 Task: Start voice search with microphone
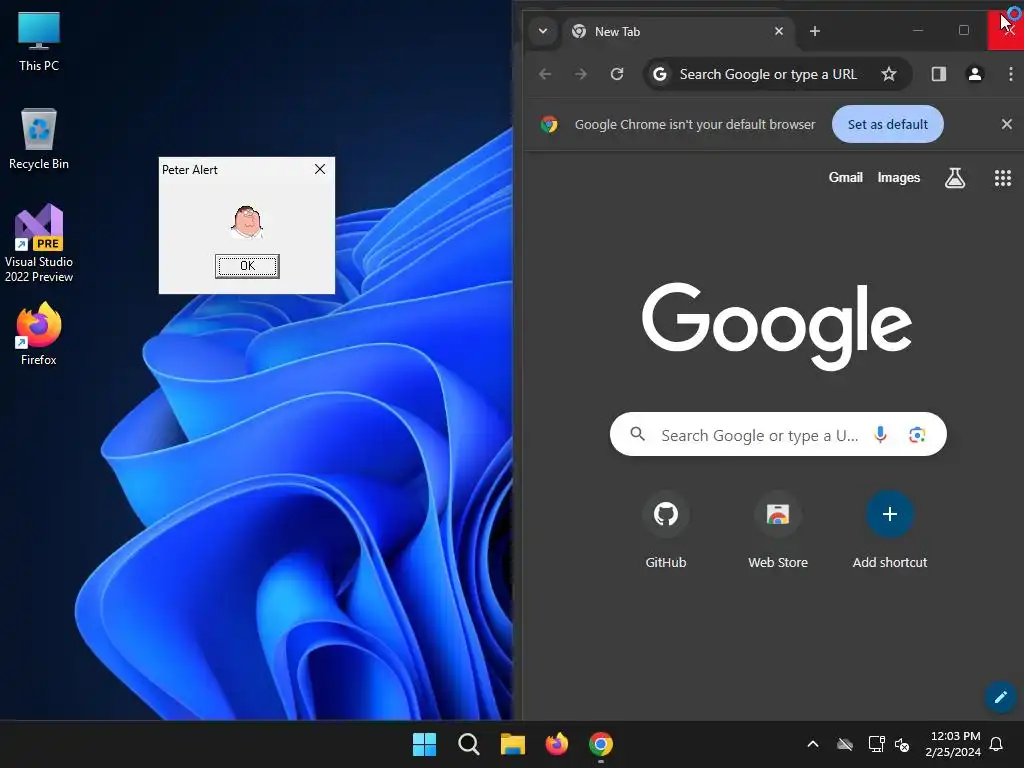(880, 434)
